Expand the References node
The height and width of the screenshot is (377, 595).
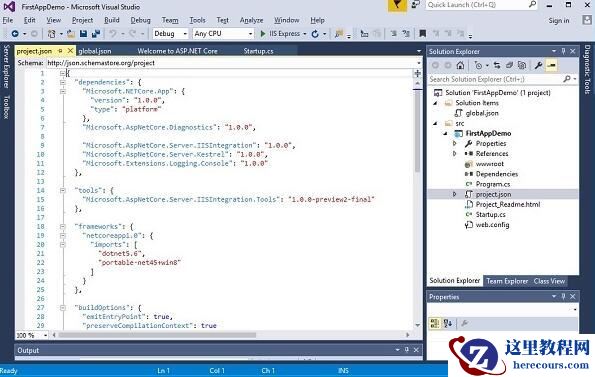click(x=455, y=154)
